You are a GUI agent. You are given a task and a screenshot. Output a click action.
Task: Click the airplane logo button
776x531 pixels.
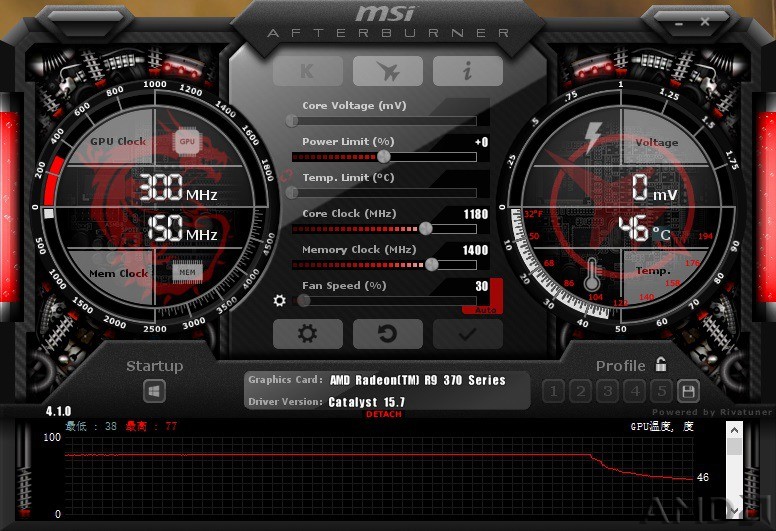point(388,71)
